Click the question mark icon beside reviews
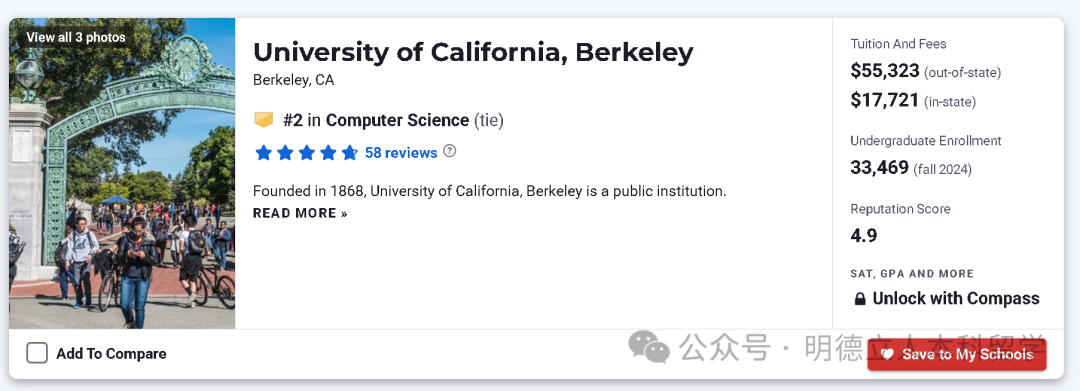 pos(449,151)
